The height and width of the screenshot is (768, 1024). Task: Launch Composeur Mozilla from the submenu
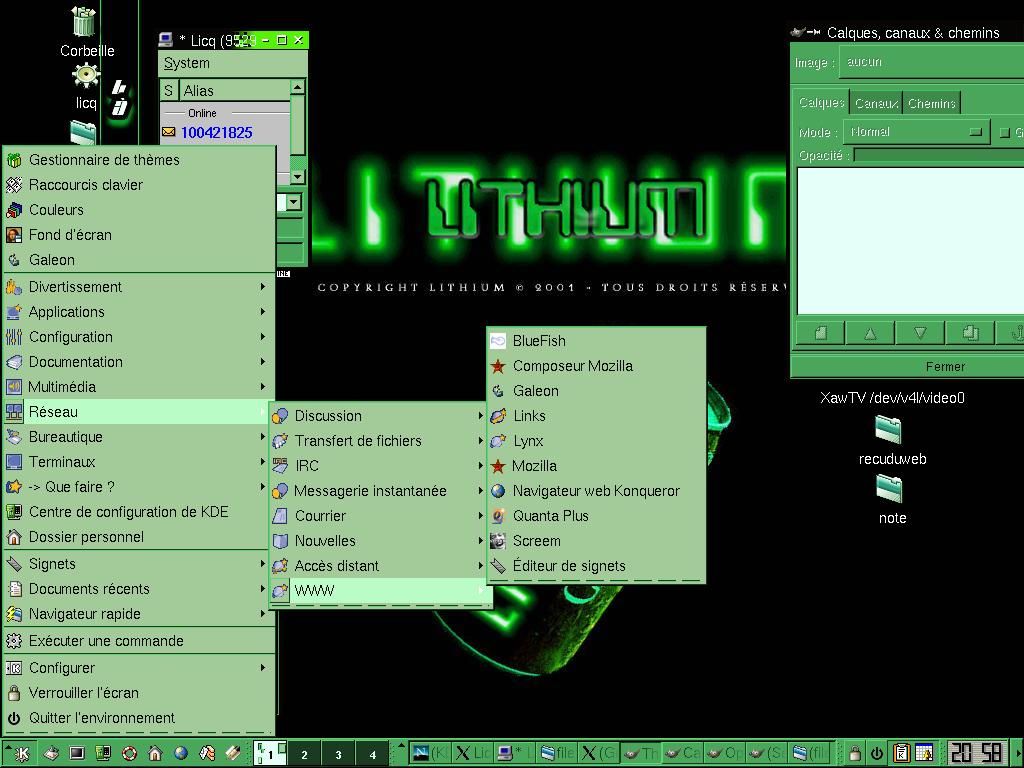pos(596,366)
